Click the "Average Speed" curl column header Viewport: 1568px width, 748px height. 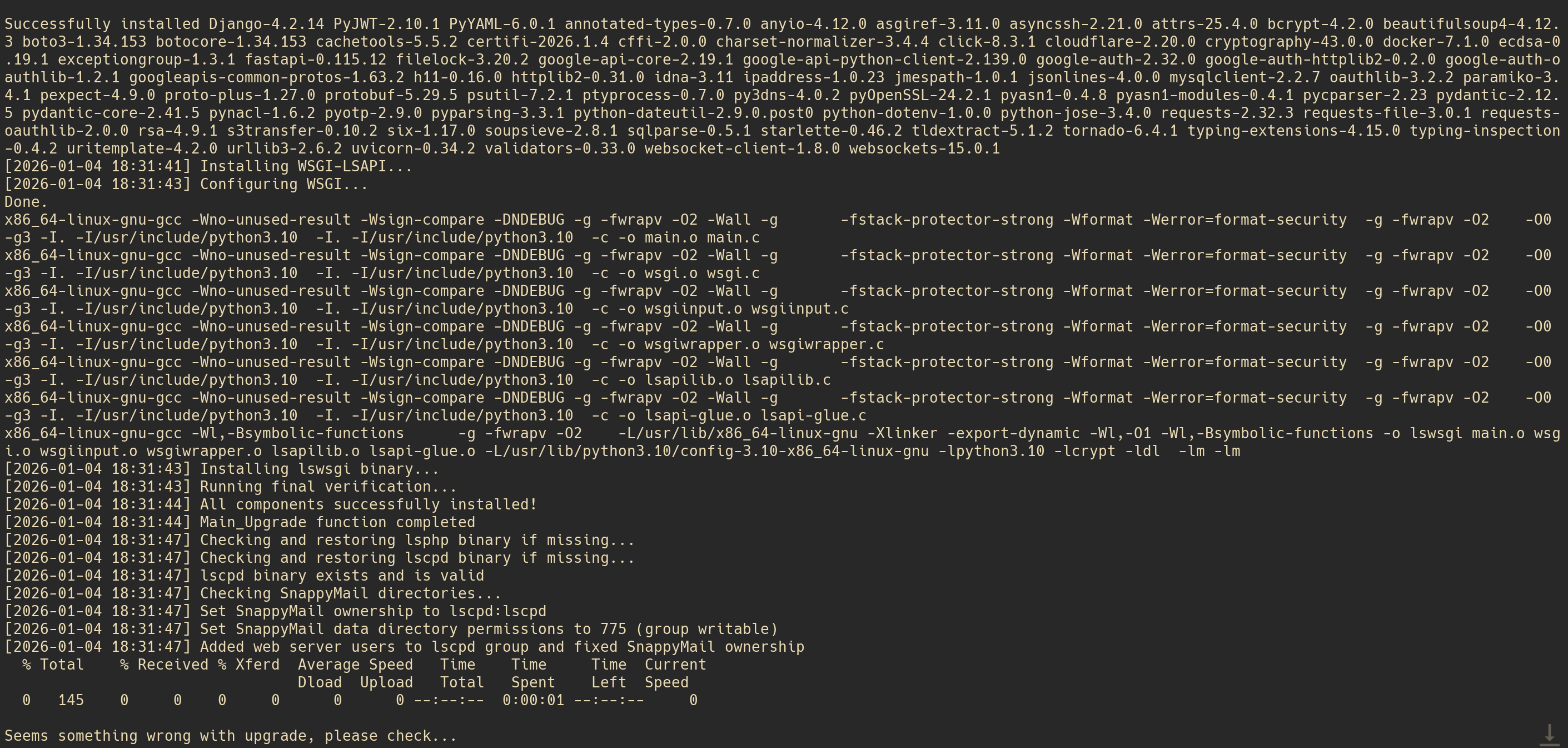coord(355,665)
